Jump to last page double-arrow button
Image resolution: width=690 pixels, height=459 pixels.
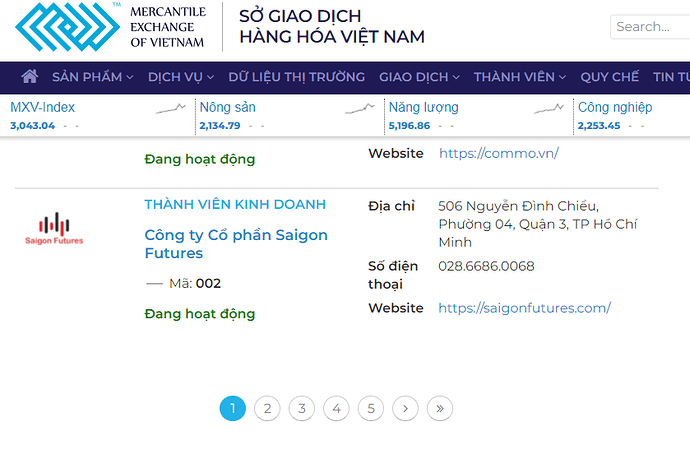(440, 408)
